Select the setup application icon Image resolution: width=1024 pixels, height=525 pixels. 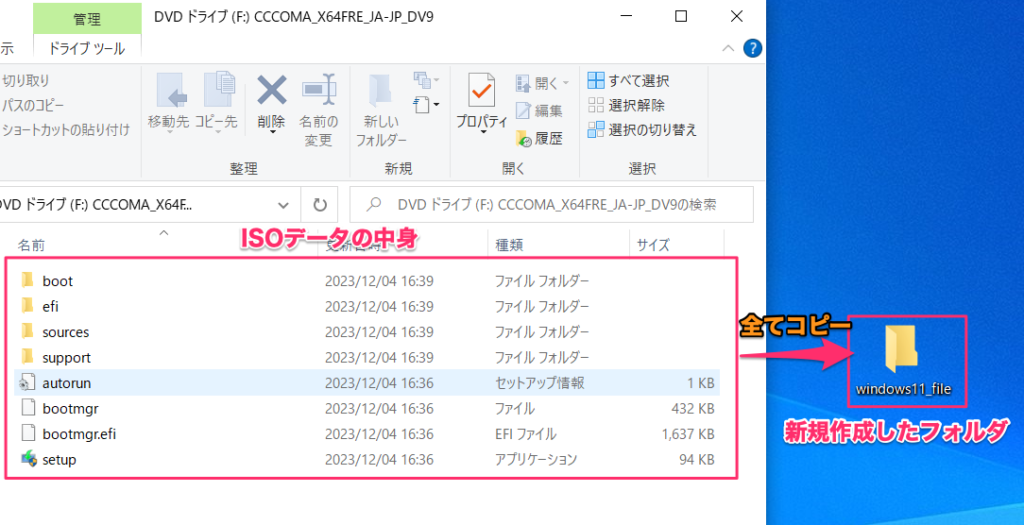coord(28,459)
